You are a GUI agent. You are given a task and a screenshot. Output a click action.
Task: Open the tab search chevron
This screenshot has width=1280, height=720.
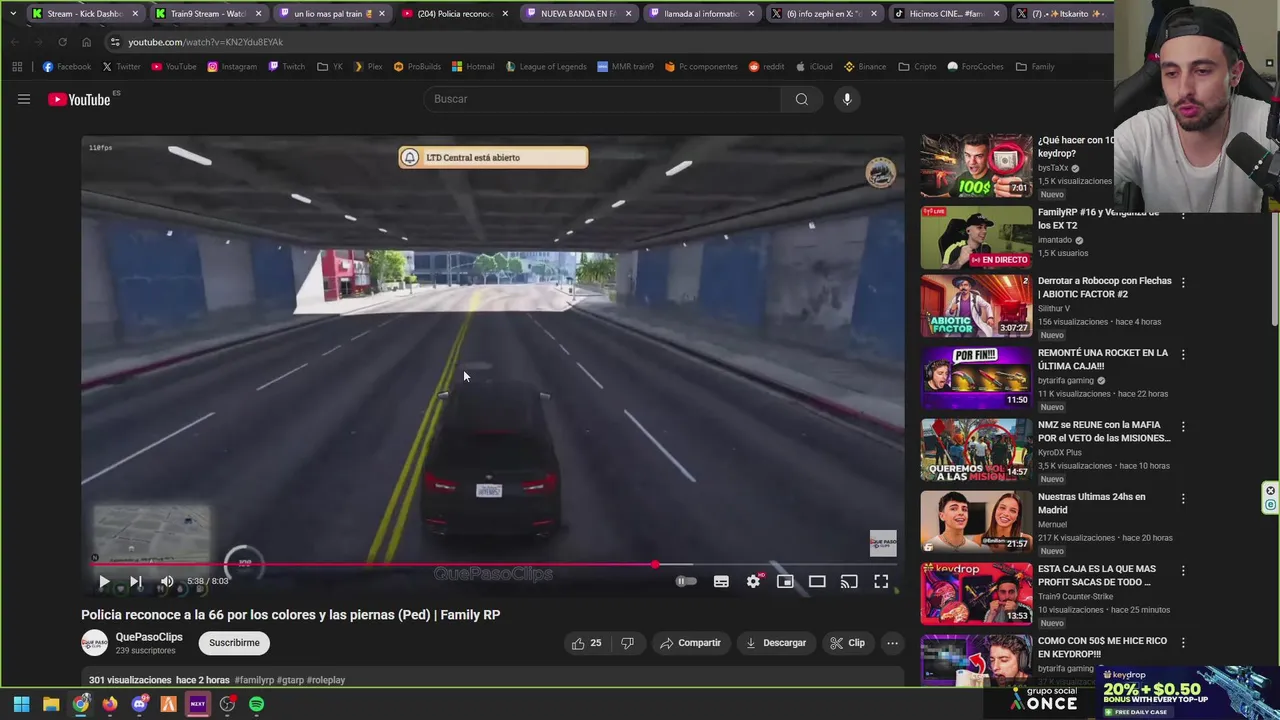coord(12,14)
